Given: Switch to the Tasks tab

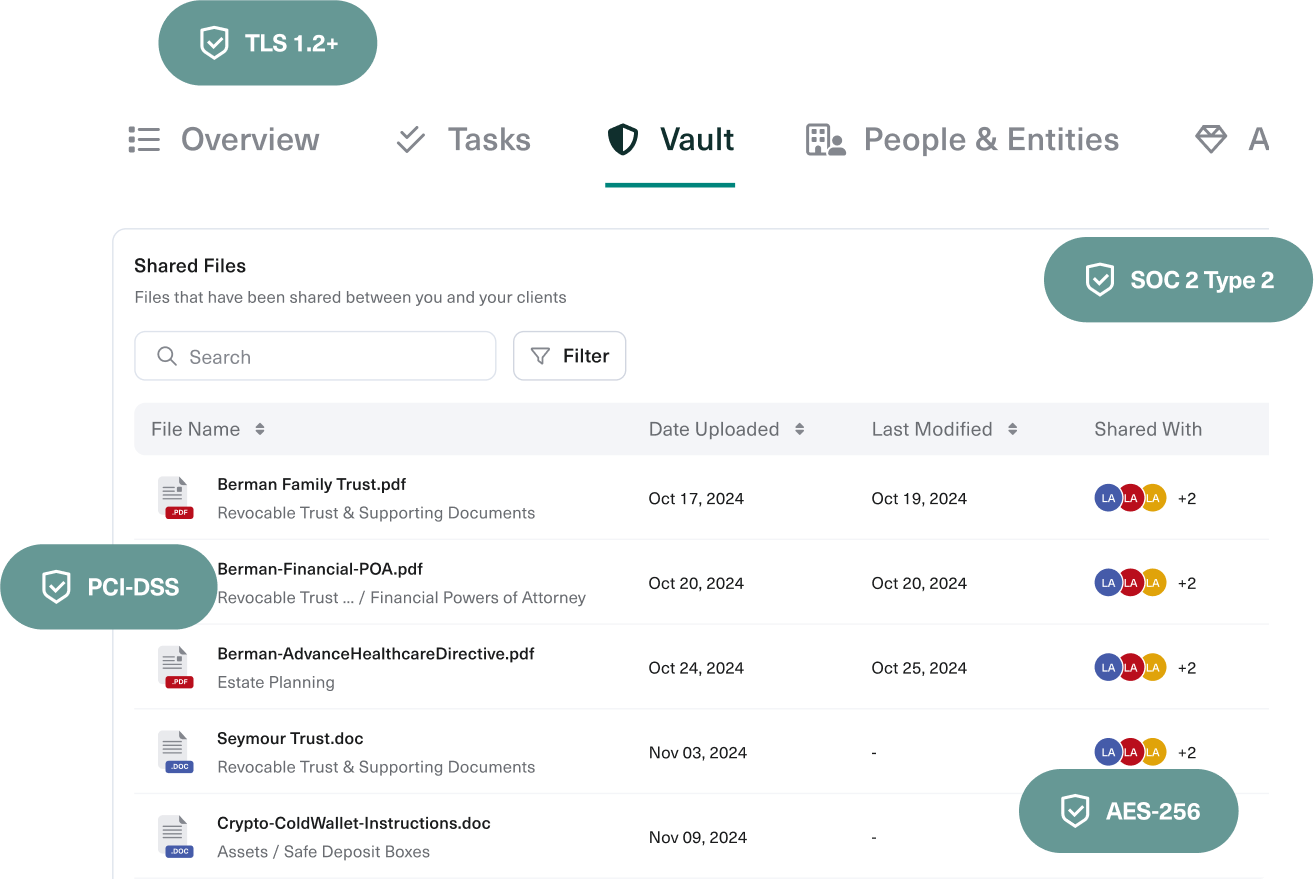Looking at the screenshot, I should click(463, 140).
